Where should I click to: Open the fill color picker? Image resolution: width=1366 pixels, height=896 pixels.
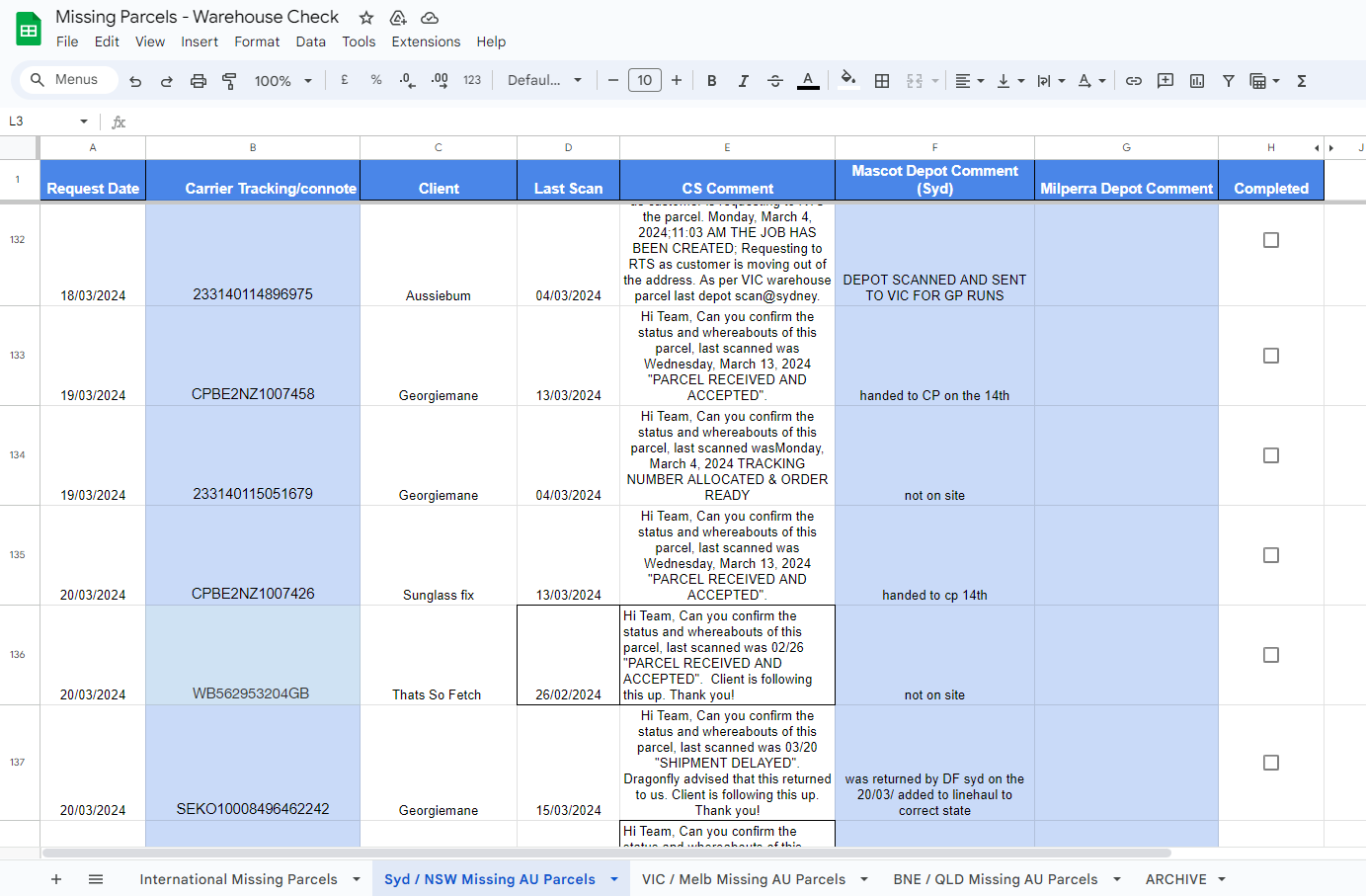coord(847,81)
